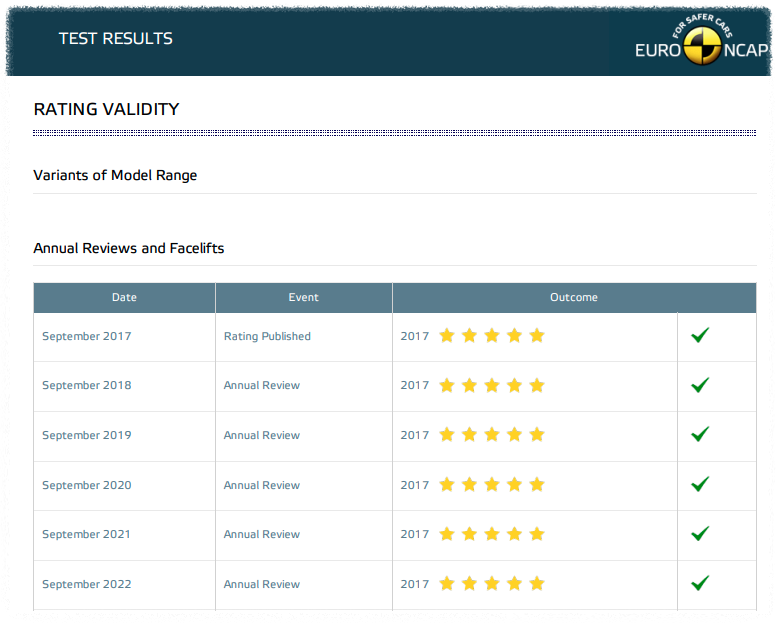The image size is (778, 623).
Task: Click the star rating in September 2022 row
Action: [x=492, y=584]
